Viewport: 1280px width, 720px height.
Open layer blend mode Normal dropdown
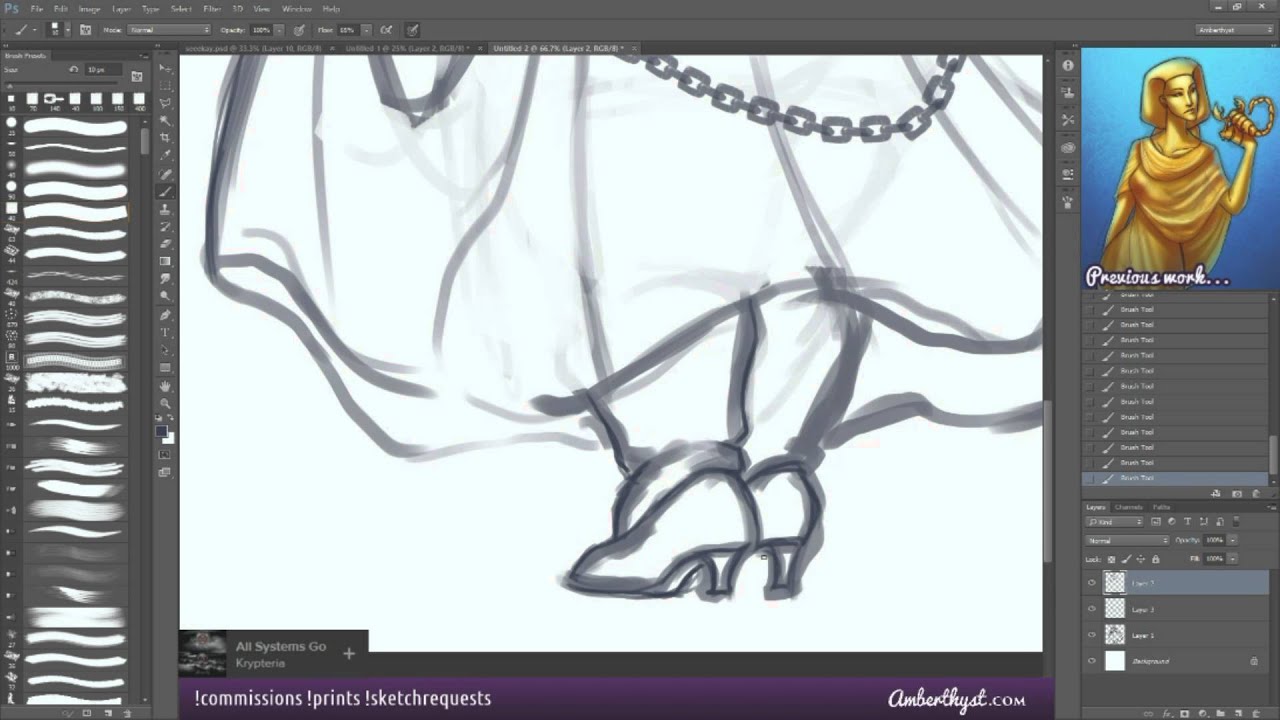point(1127,540)
